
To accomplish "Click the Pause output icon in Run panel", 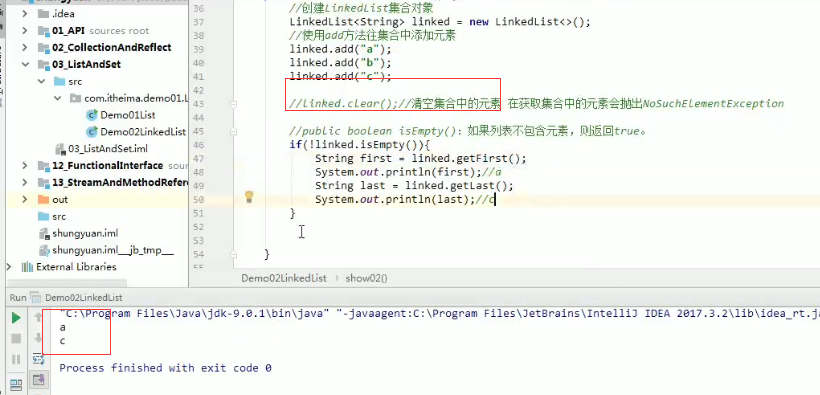I will pos(16,359).
